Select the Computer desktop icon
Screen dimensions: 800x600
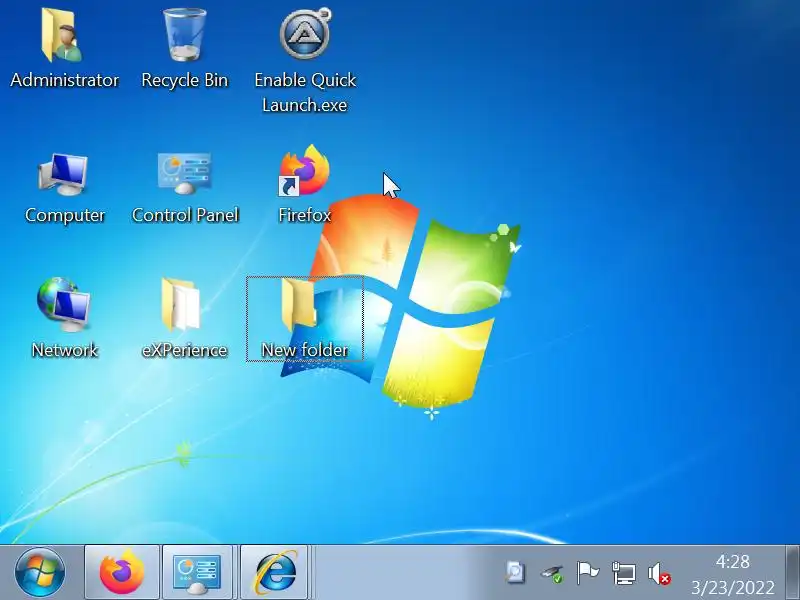click(65, 188)
